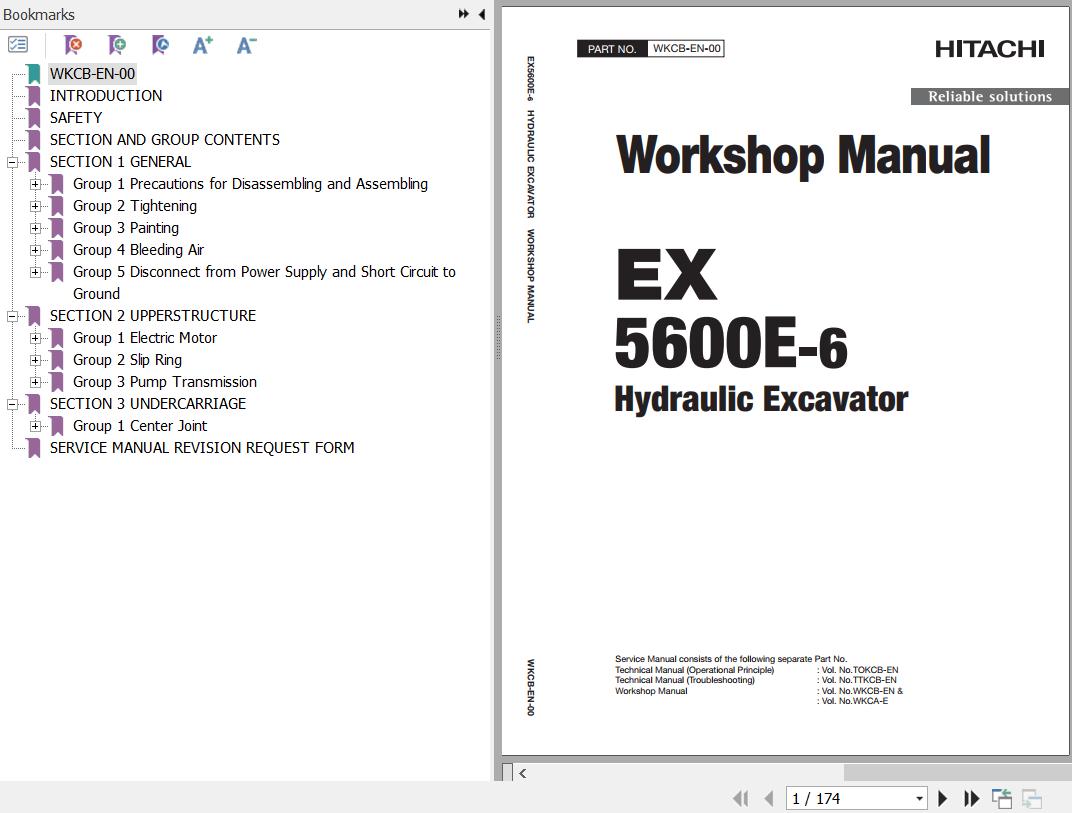Go to the first page

(x=740, y=798)
